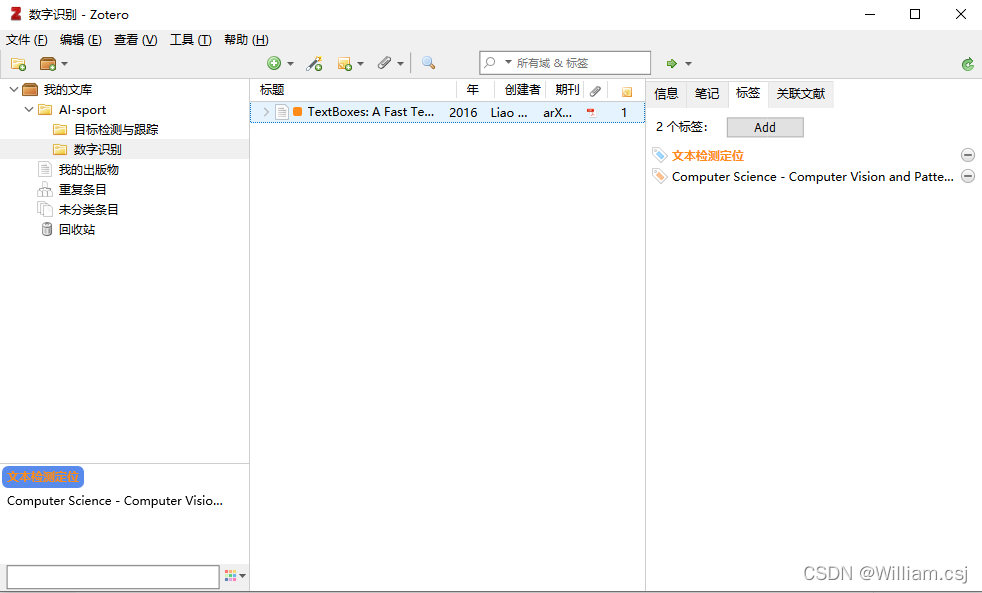Sort by the 期刊 column header

[567, 90]
